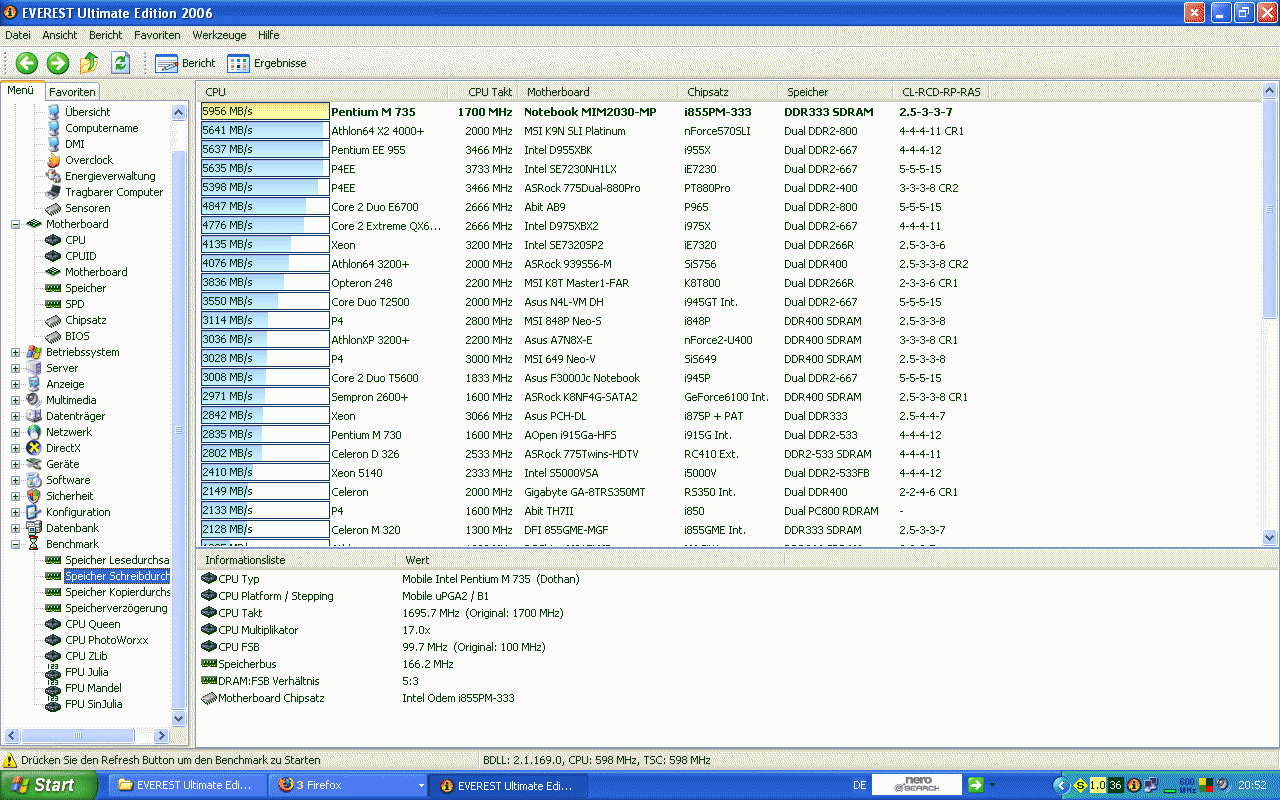Select Computername tree item
This screenshot has height=800, width=1280.
[x=102, y=128]
